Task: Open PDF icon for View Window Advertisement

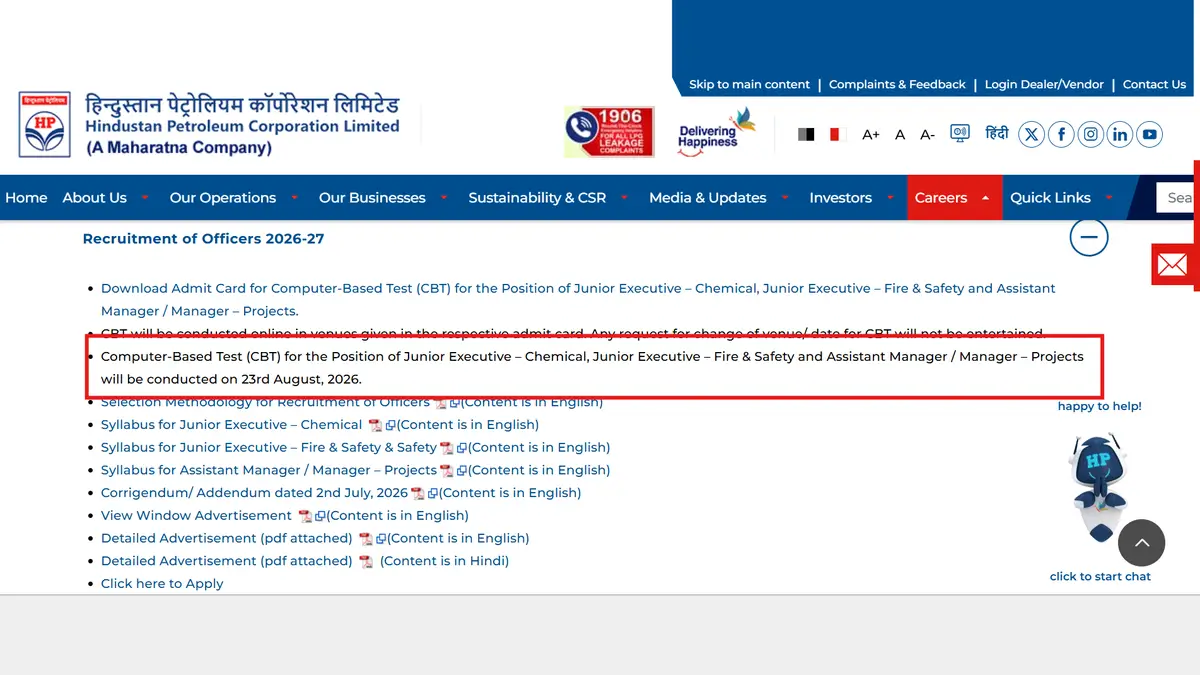Action: tap(305, 516)
